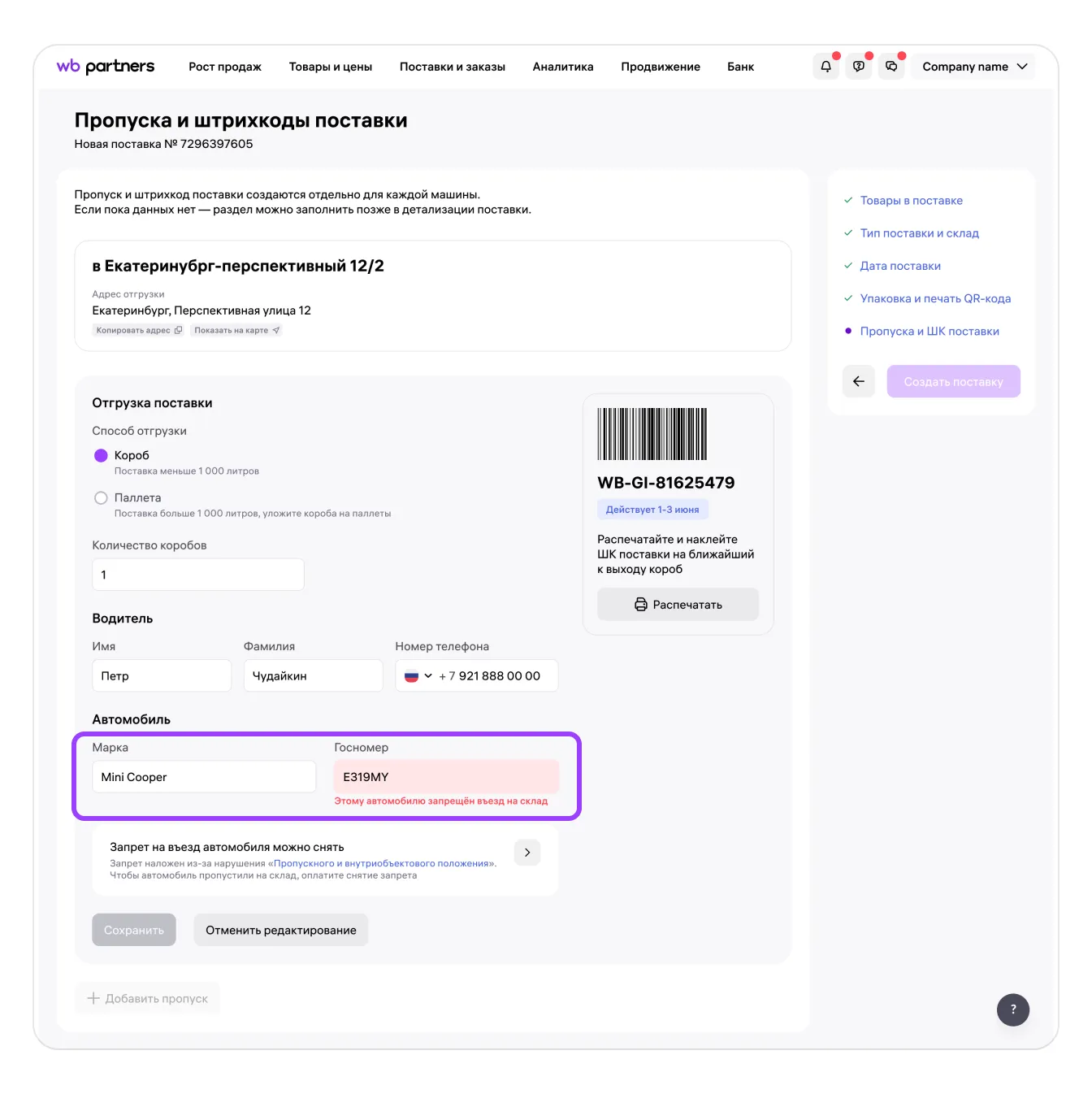Open the Пропускного и внутриобъектового положения link
This screenshot has width=1092, height=1094.
pyautogui.click(x=382, y=863)
